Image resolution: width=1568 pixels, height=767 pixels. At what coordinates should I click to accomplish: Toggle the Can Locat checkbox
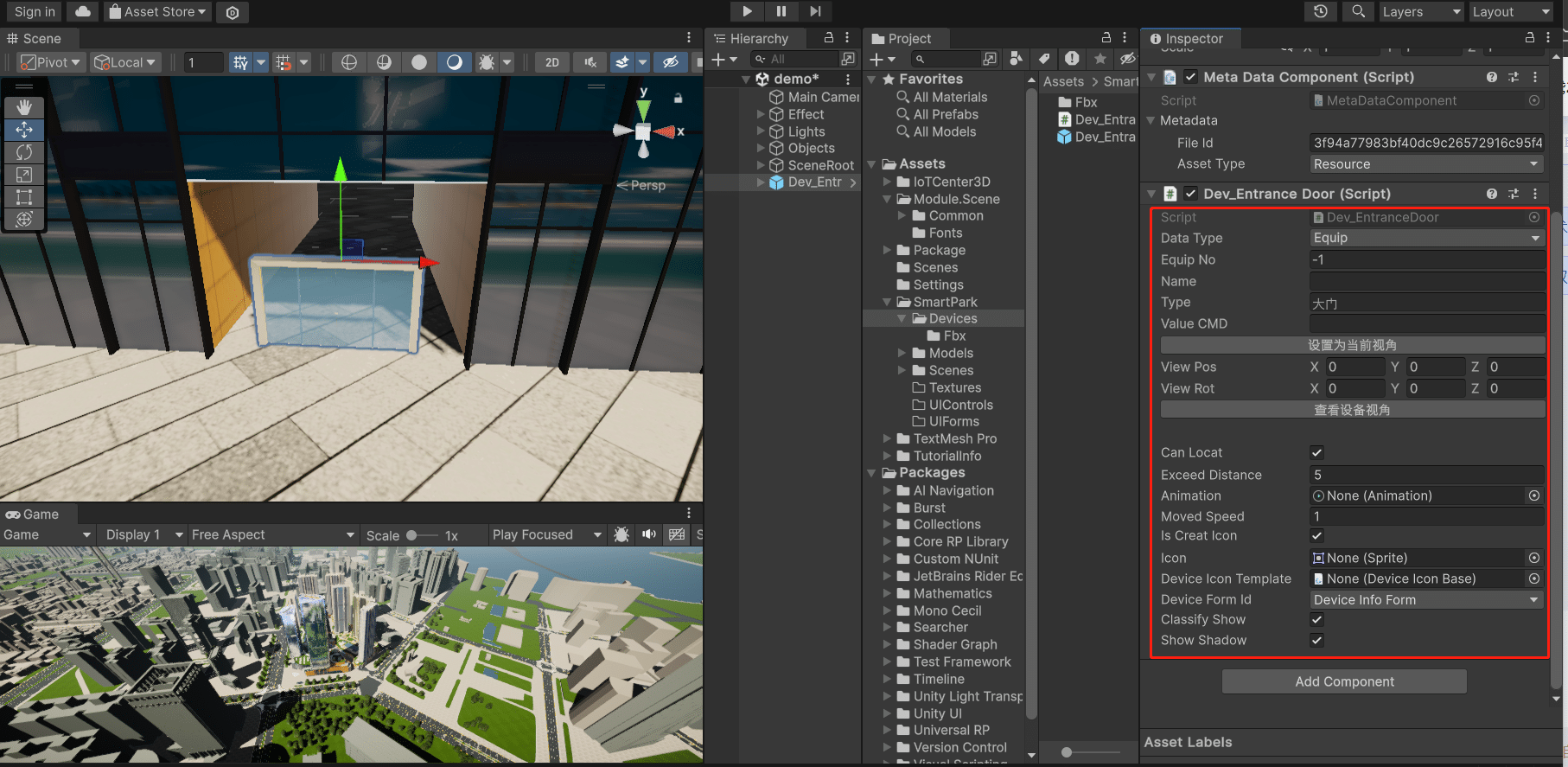coord(1317,453)
